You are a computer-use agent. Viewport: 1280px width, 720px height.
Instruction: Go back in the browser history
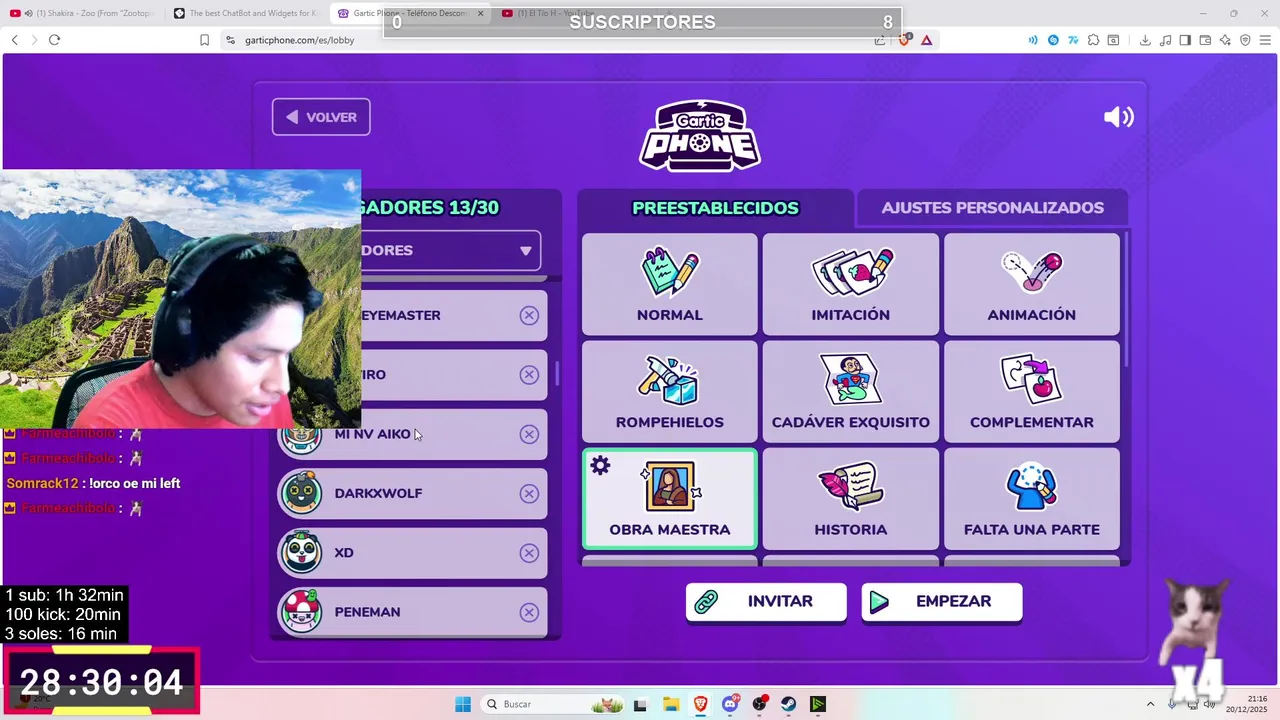(x=14, y=40)
